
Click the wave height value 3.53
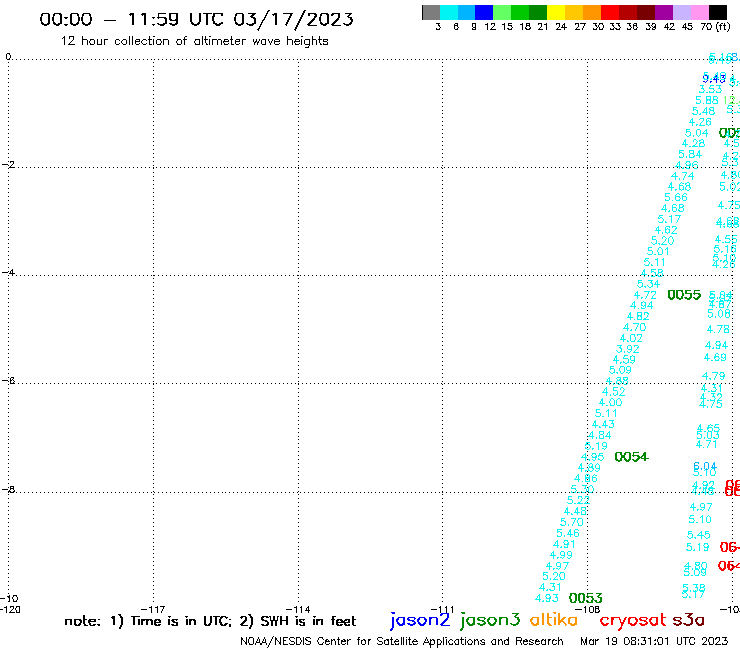coord(710,89)
